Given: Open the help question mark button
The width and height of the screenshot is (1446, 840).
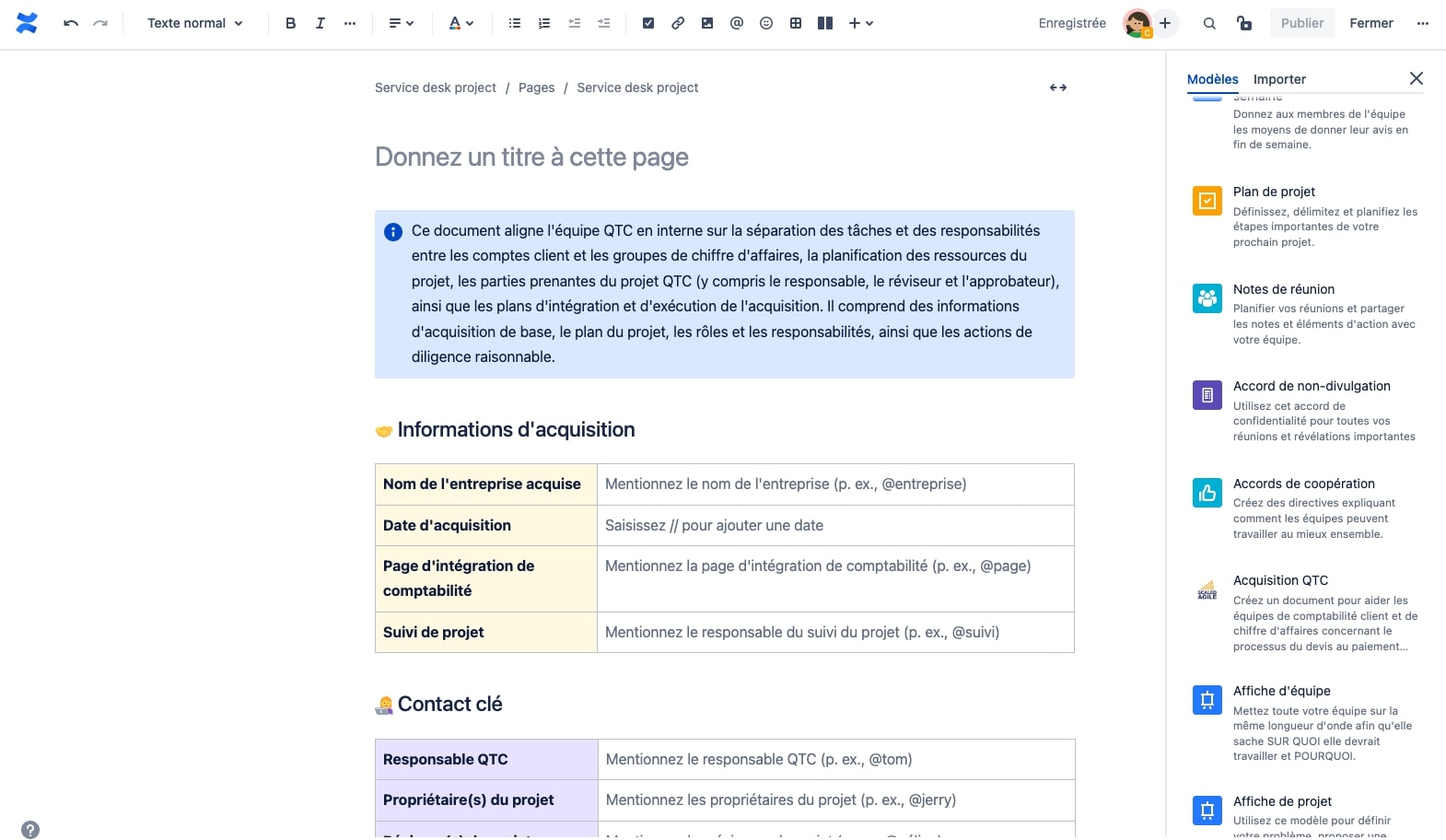Looking at the screenshot, I should [x=30, y=830].
